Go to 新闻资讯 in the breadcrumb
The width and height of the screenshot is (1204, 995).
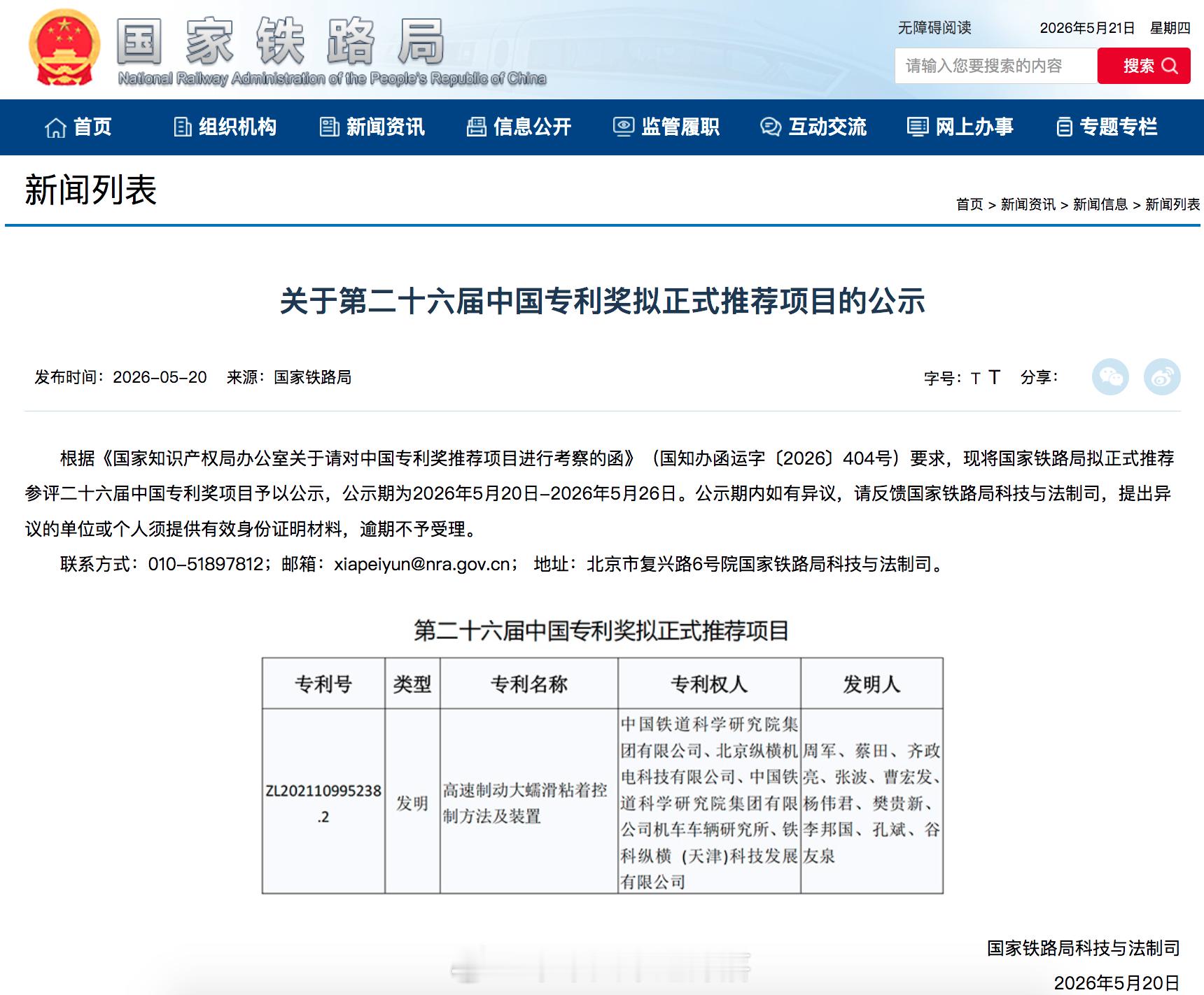(x=1028, y=204)
